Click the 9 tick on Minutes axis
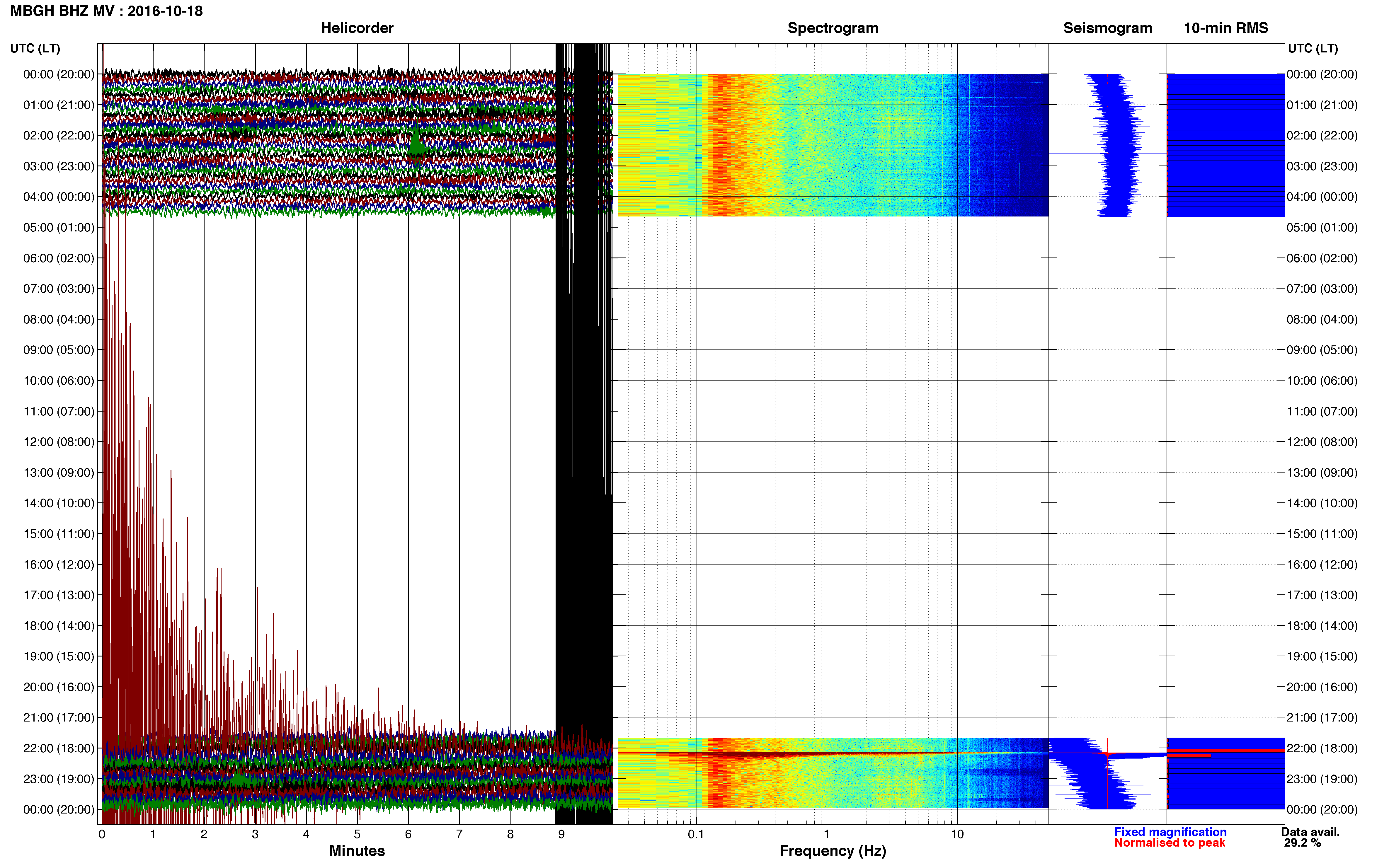The image size is (1389, 868). tap(561, 835)
